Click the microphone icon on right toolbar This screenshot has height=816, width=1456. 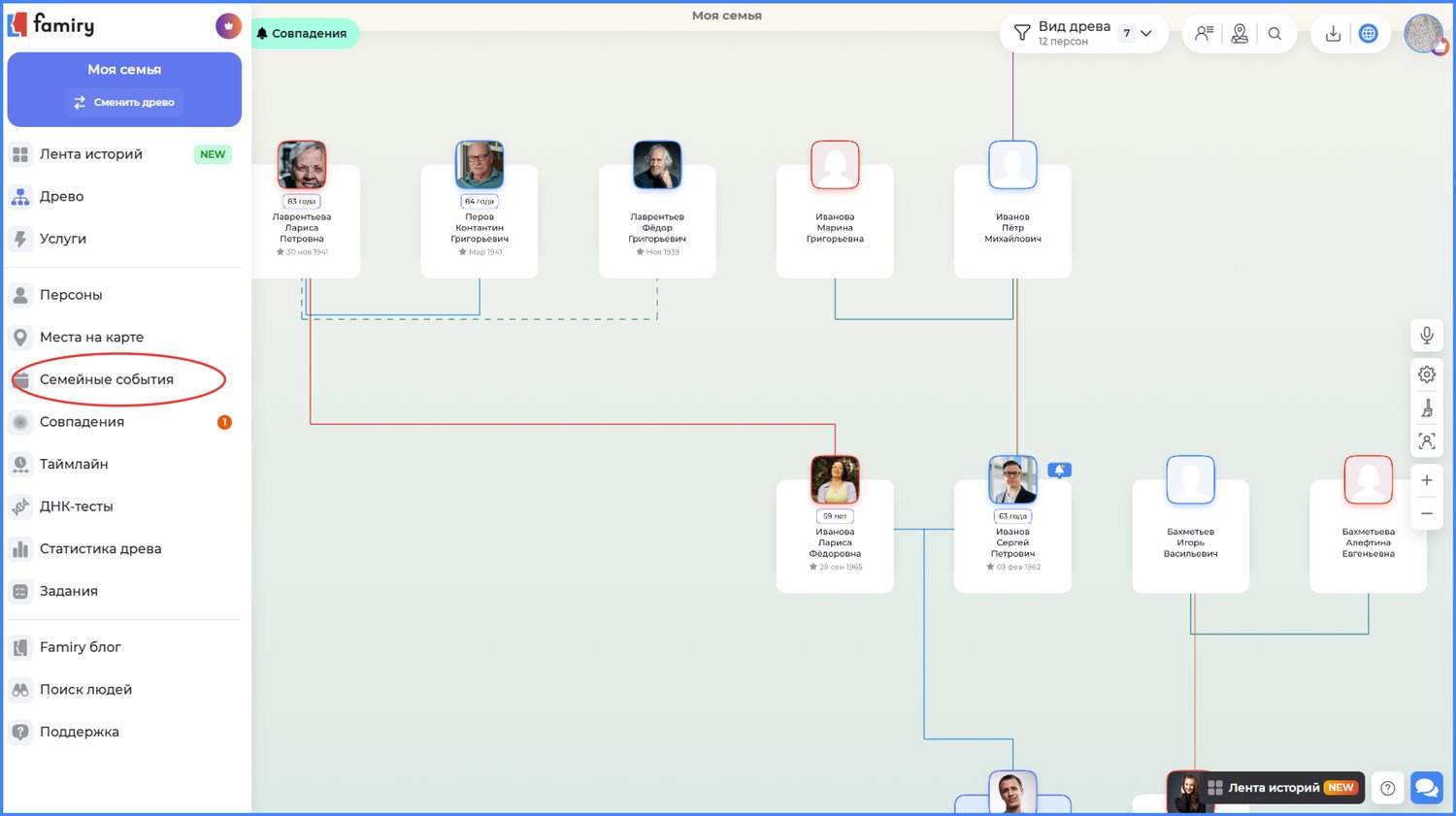(1426, 336)
